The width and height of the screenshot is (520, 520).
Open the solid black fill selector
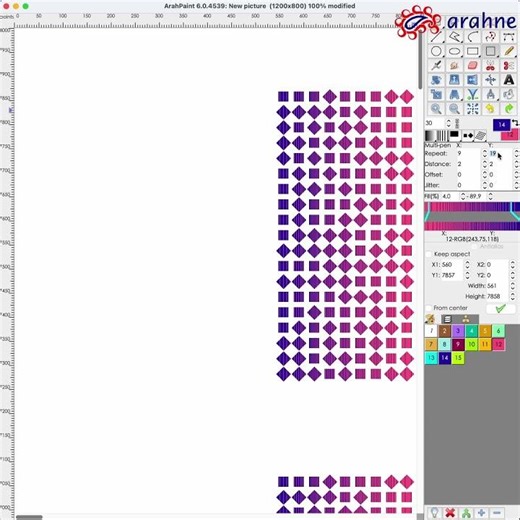(x=454, y=135)
